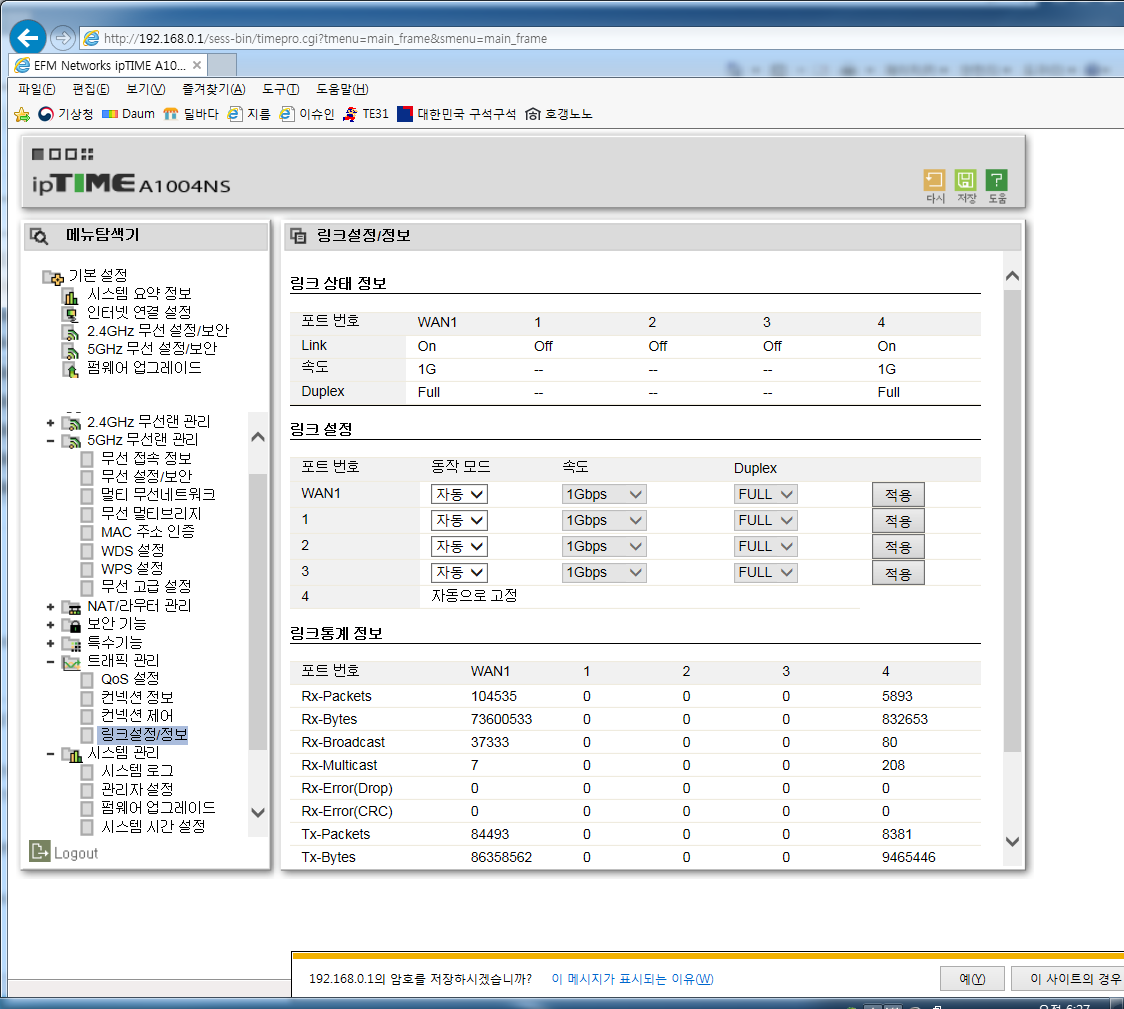Click 적용 button for WAN1 row
This screenshot has width=1124, height=1009.
pyautogui.click(x=897, y=495)
